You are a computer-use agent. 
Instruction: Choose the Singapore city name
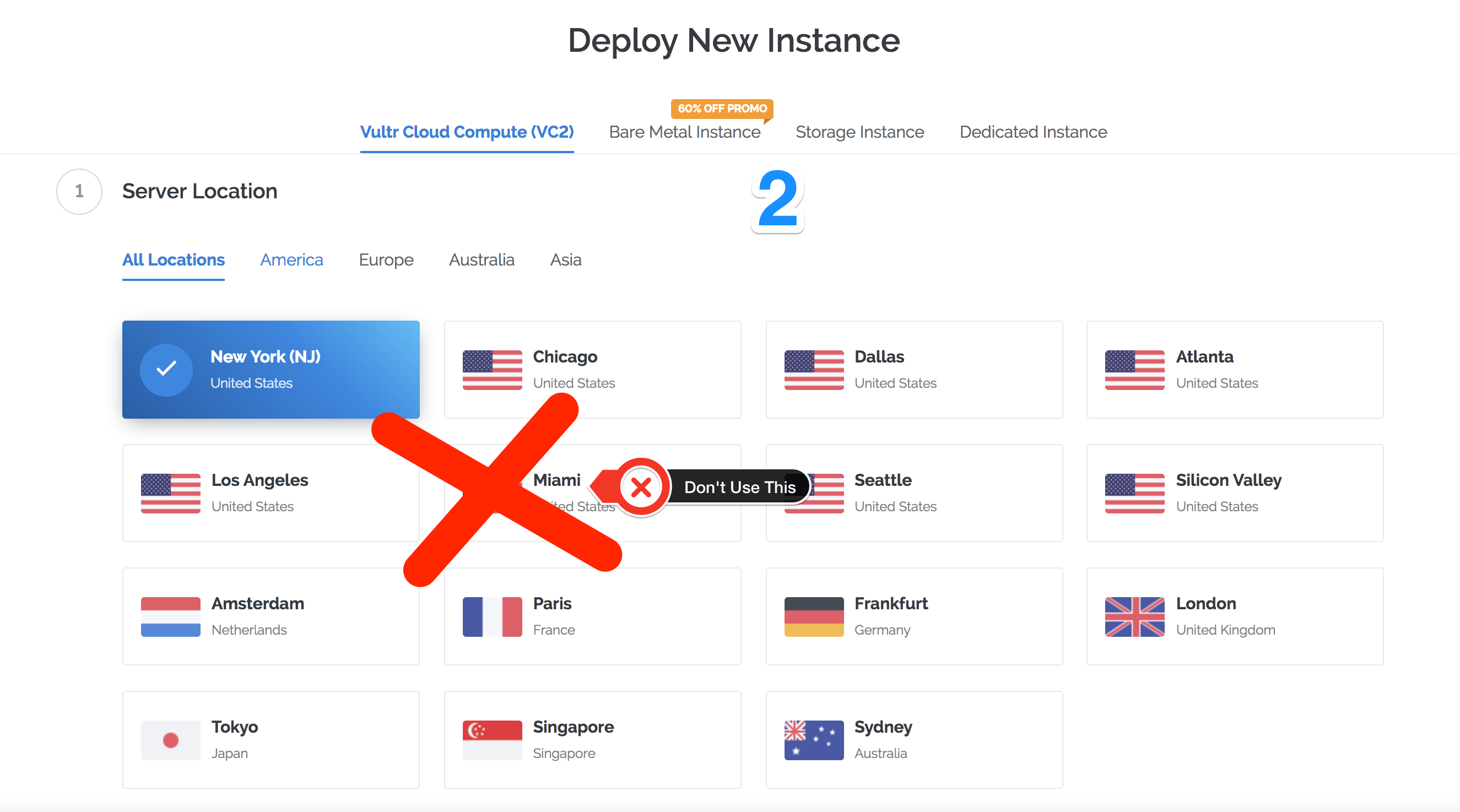coord(573,727)
